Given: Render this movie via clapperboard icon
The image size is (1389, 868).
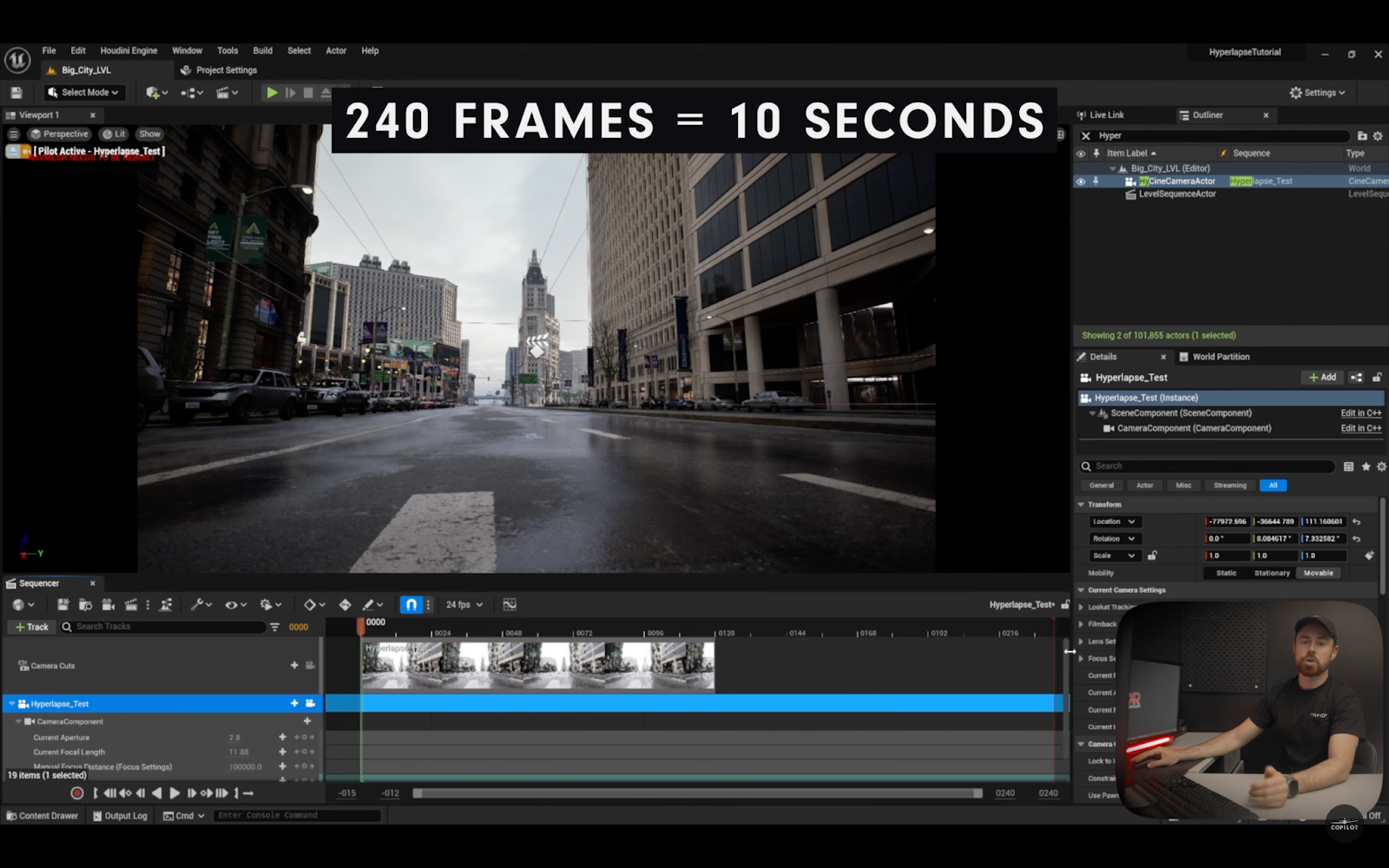Looking at the screenshot, I should (x=131, y=604).
